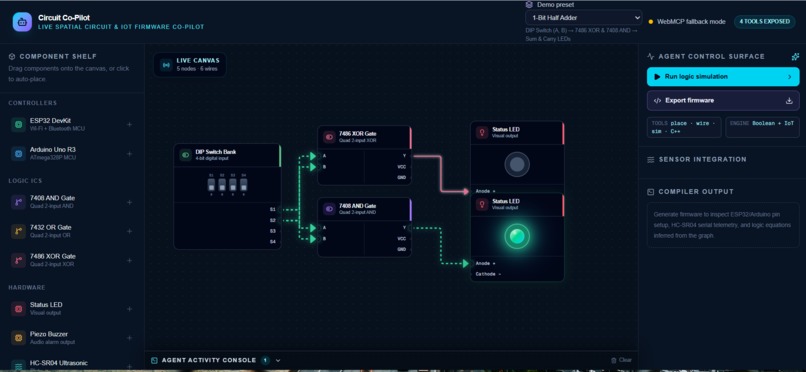This screenshot has width=806, height=372.
Task: Toggle DIP switch S4 on the switch bank
Action: 244,185
